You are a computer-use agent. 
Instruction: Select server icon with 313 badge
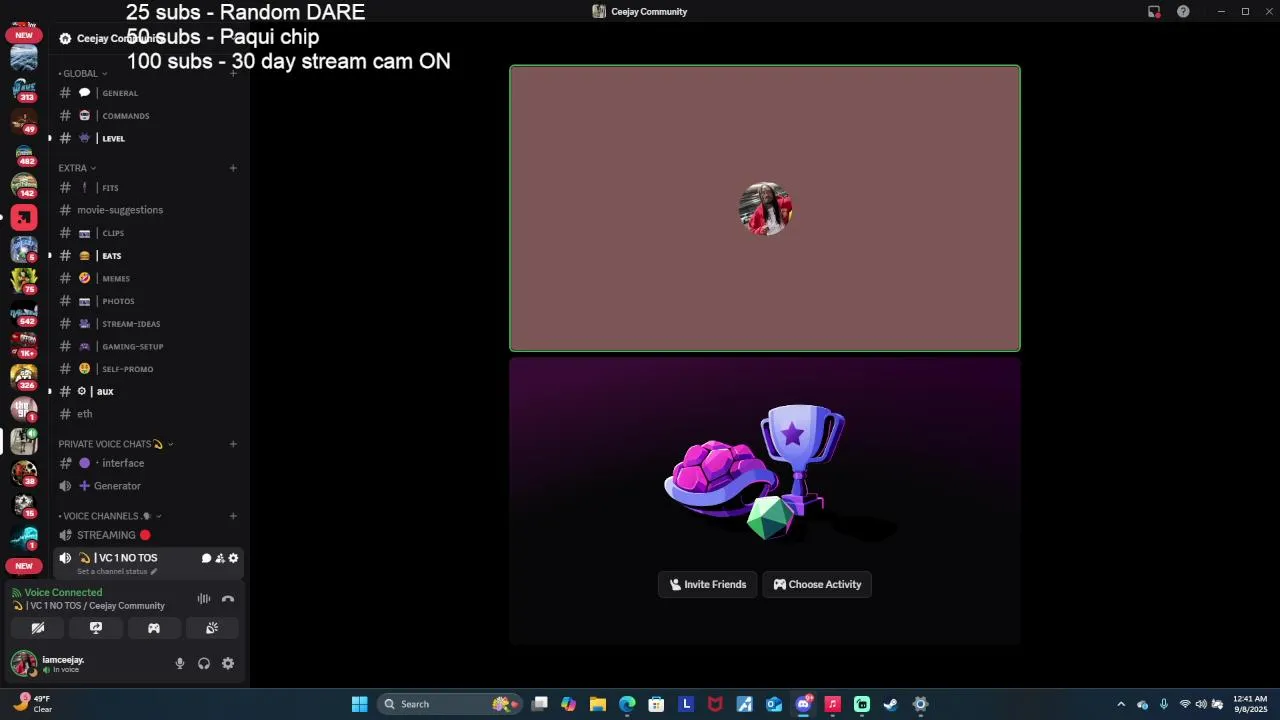(24, 89)
